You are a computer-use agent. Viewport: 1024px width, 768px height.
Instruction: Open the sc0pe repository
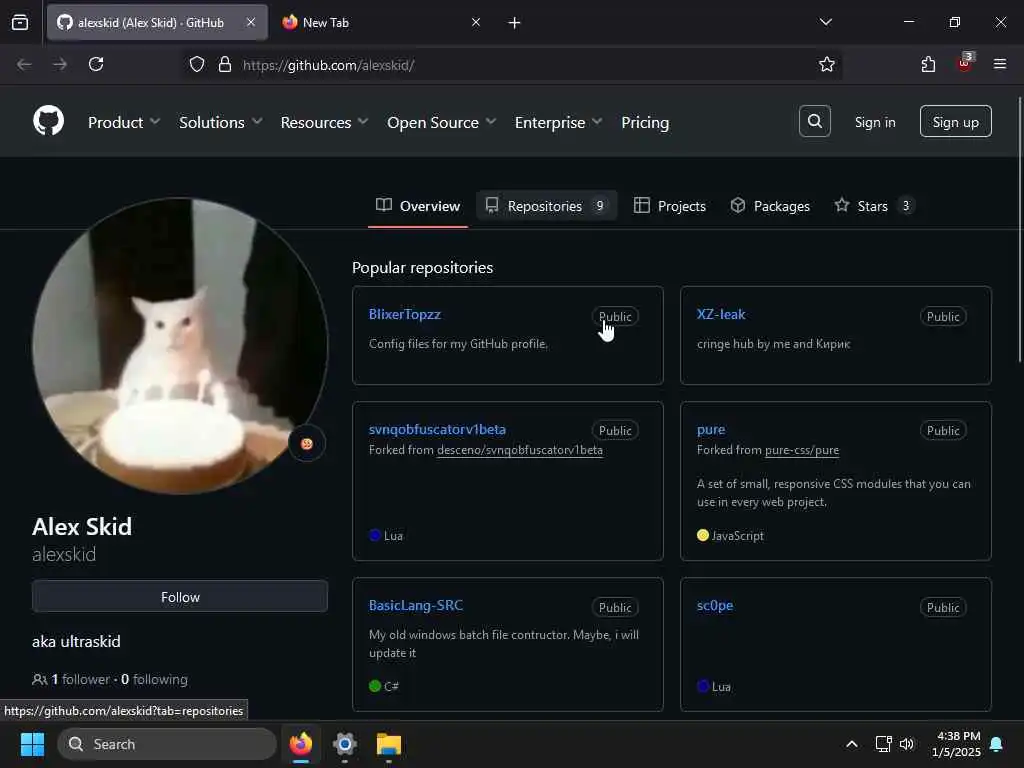715,605
